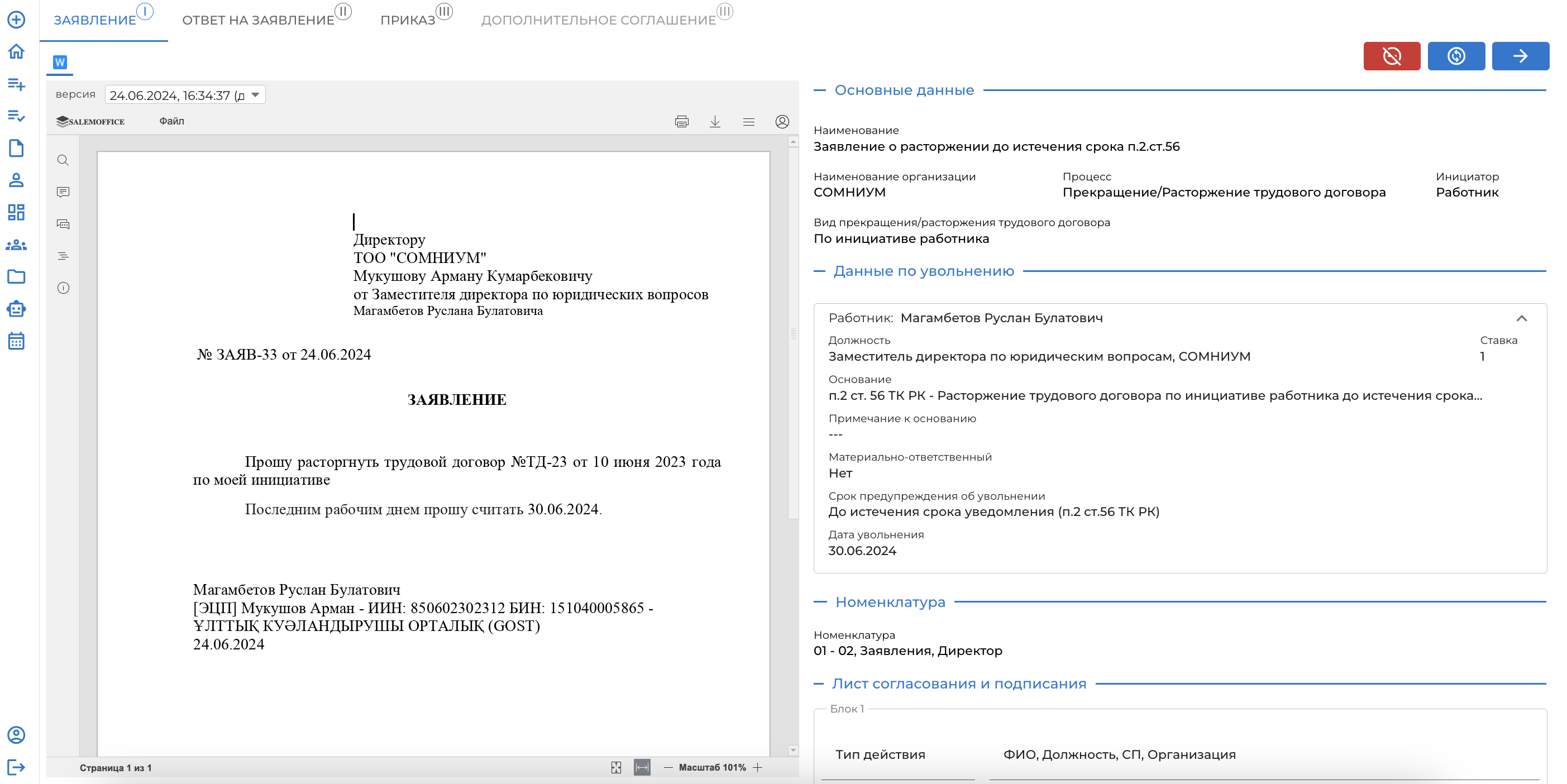The height and width of the screenshot is (784, 1567).
Task: Collapse the Работник Магамбетов details section
Action: point(1521,318)
